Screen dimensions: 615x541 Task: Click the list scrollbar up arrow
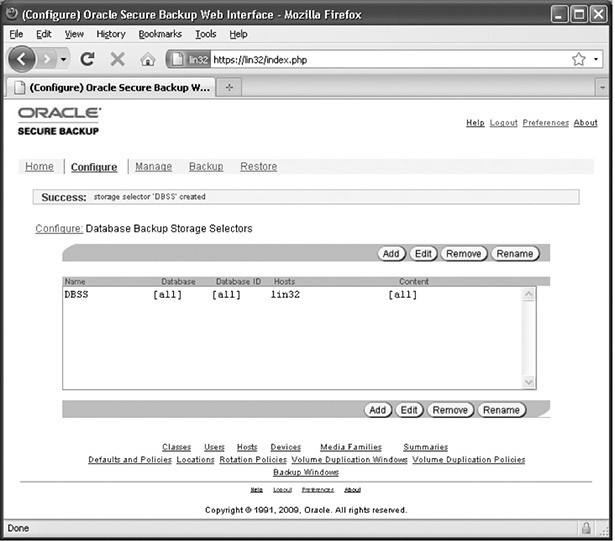point(529,294)
